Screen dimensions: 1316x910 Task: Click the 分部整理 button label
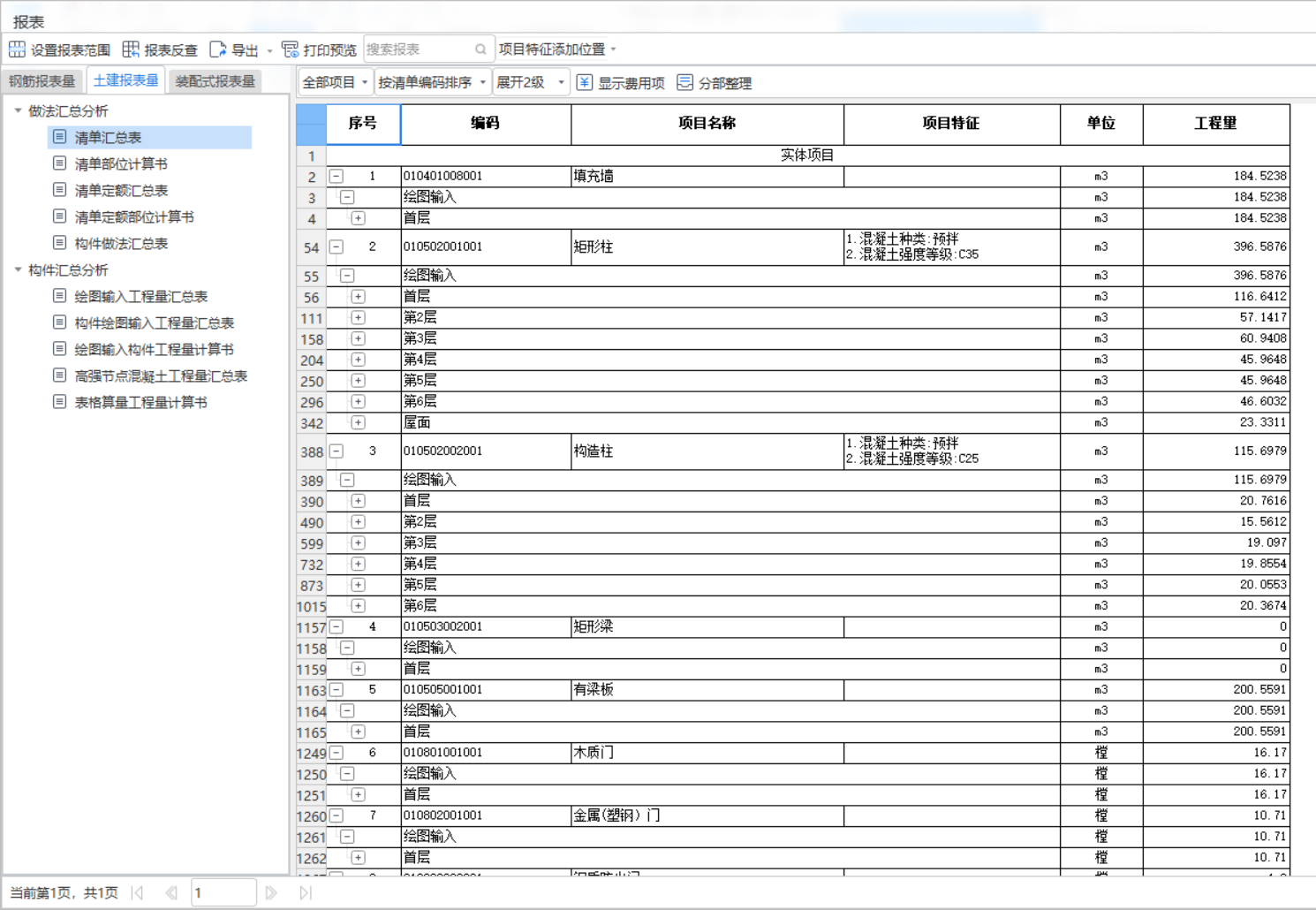[725, 83]
